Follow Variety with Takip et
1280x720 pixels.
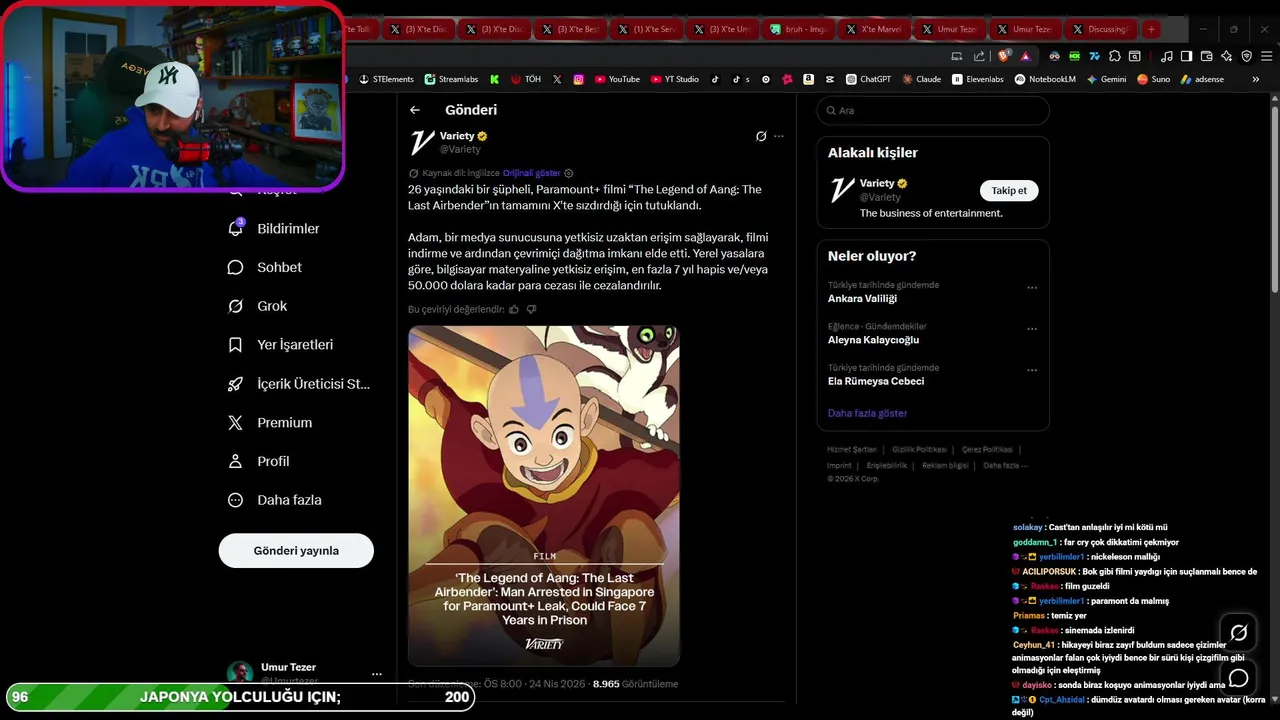point(1009,191)
